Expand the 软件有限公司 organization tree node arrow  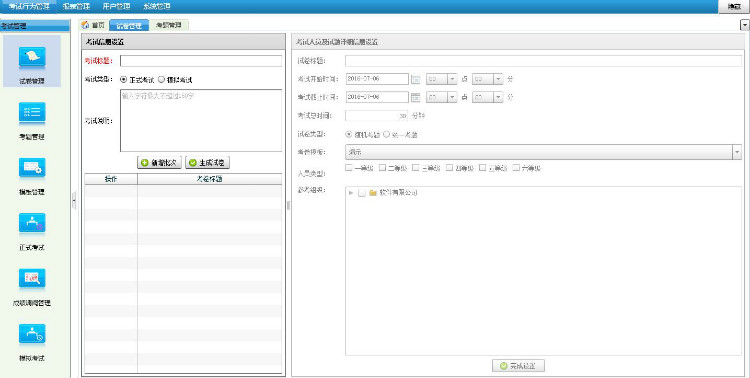click(352, 193)
